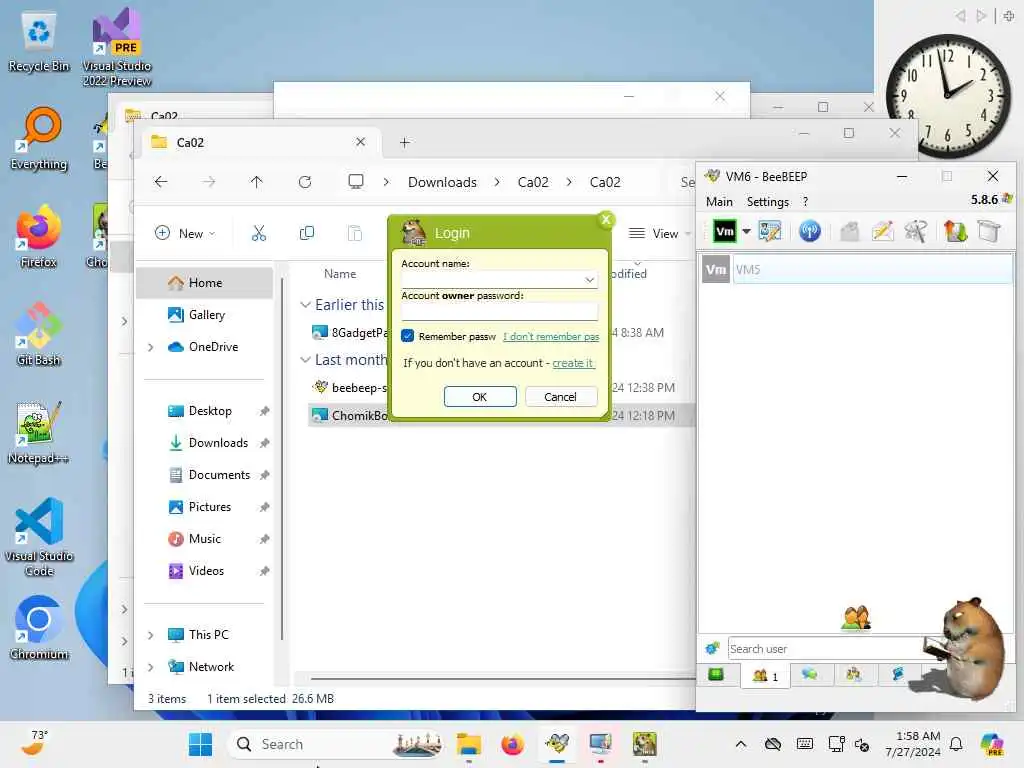Click the chevron after Downloads in breadcrumb
Image resolution: width=1024 pixels, height=768 pixels.
(497, 182)
